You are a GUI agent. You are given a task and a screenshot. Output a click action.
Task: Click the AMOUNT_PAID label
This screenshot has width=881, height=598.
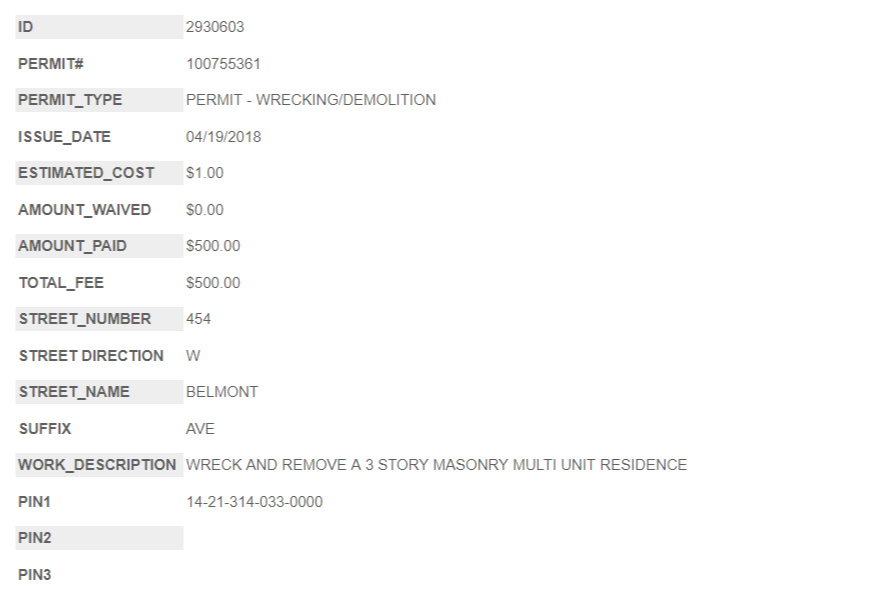[x=72, y=246]
